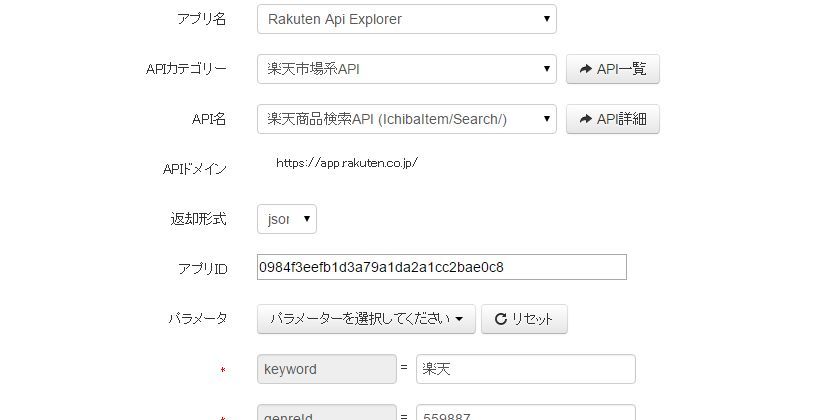This screenshot has width=815, height=420.
Task: Open the アプリ名 Rakuten Api Explorer dropdown
Action: pos(406,19)
